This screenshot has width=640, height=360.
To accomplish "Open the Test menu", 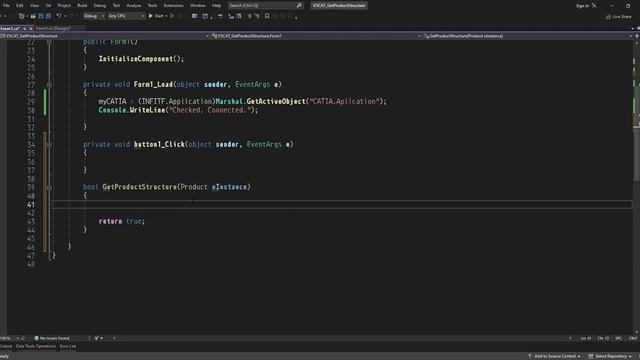I will tap(116, 6).
